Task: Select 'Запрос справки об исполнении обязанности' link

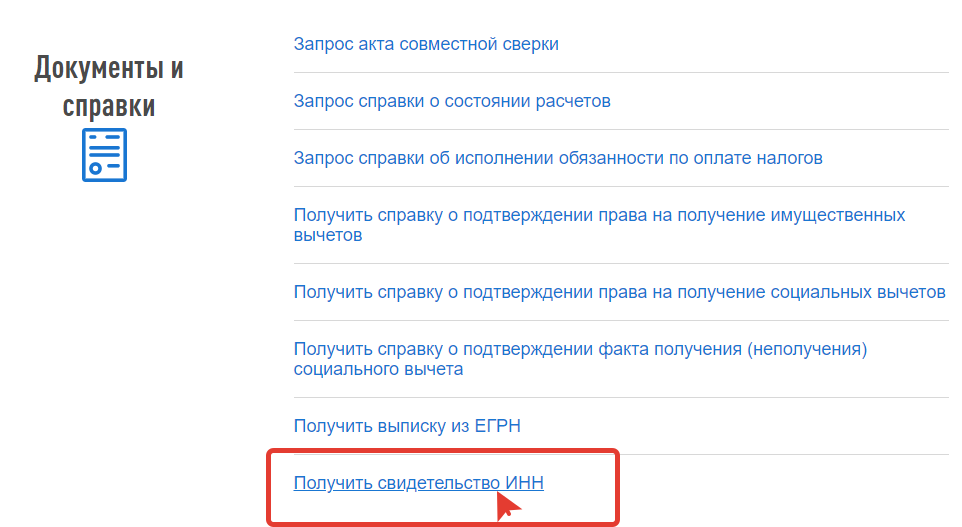Action: pyautogui.click(x=558, y=158)
